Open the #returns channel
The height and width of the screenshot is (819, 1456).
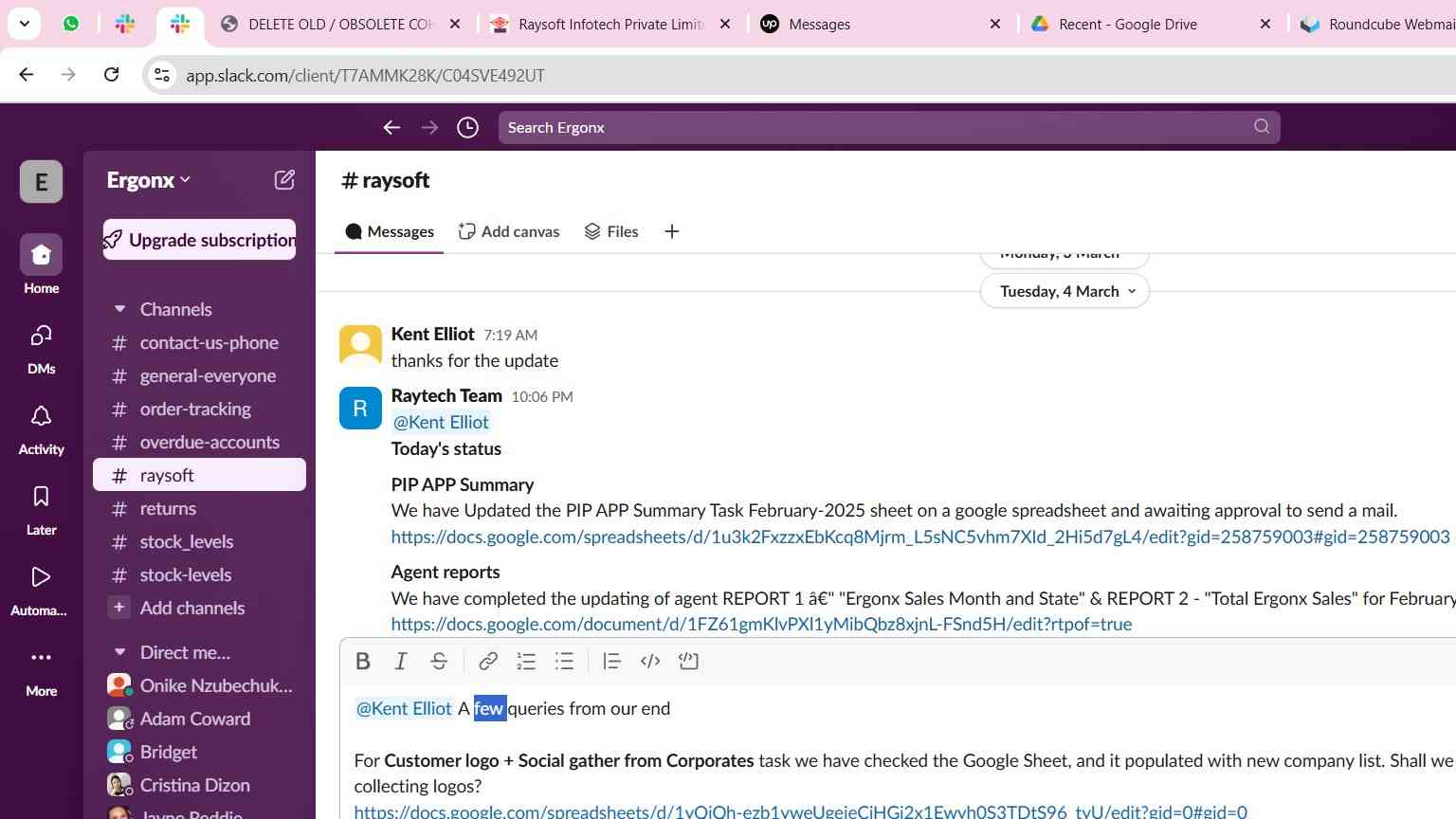(199, 508)
